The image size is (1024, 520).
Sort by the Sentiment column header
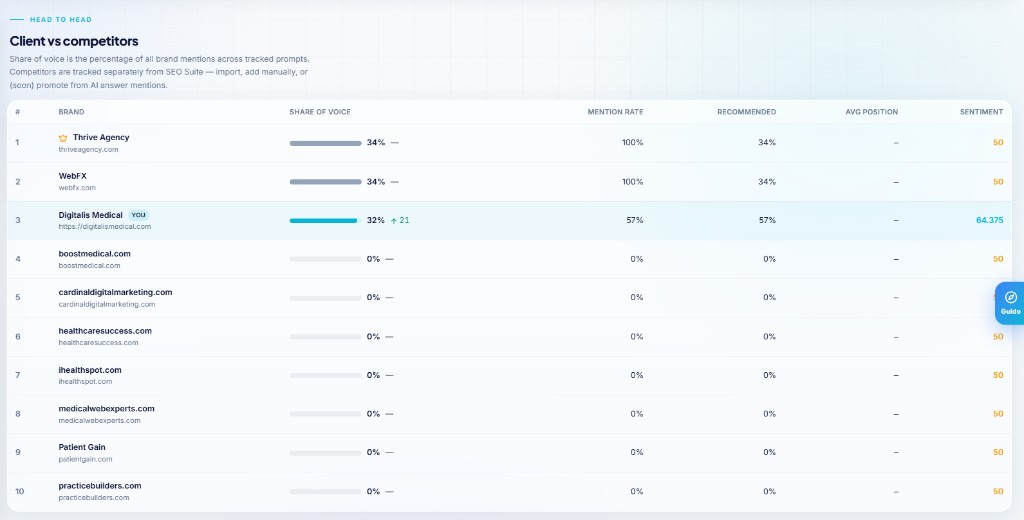click(982, 112)
